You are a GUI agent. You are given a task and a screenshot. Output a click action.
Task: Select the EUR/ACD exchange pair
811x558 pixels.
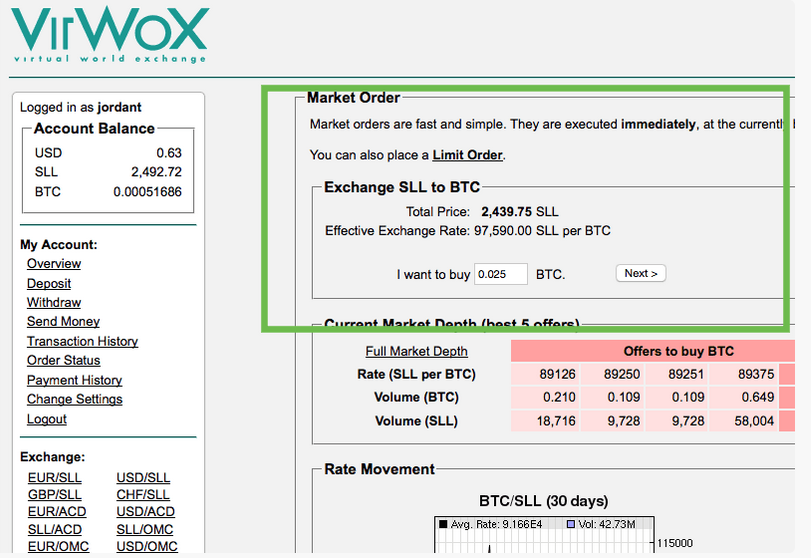[x=57, y=512]
